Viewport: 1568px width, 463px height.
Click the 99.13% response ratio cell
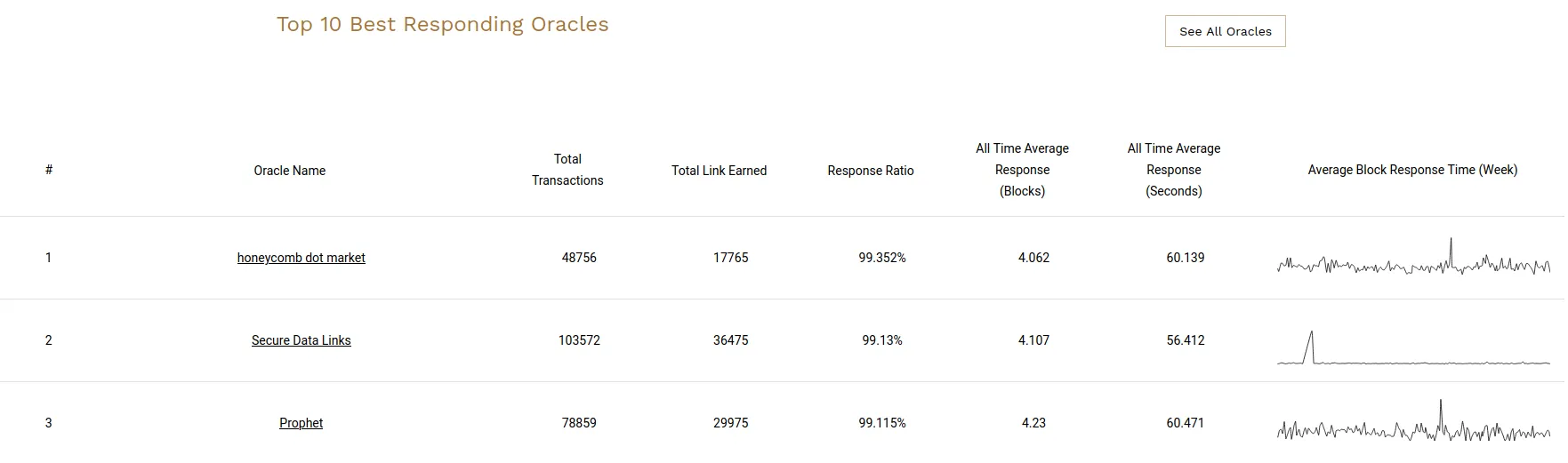tap(881, 340)
